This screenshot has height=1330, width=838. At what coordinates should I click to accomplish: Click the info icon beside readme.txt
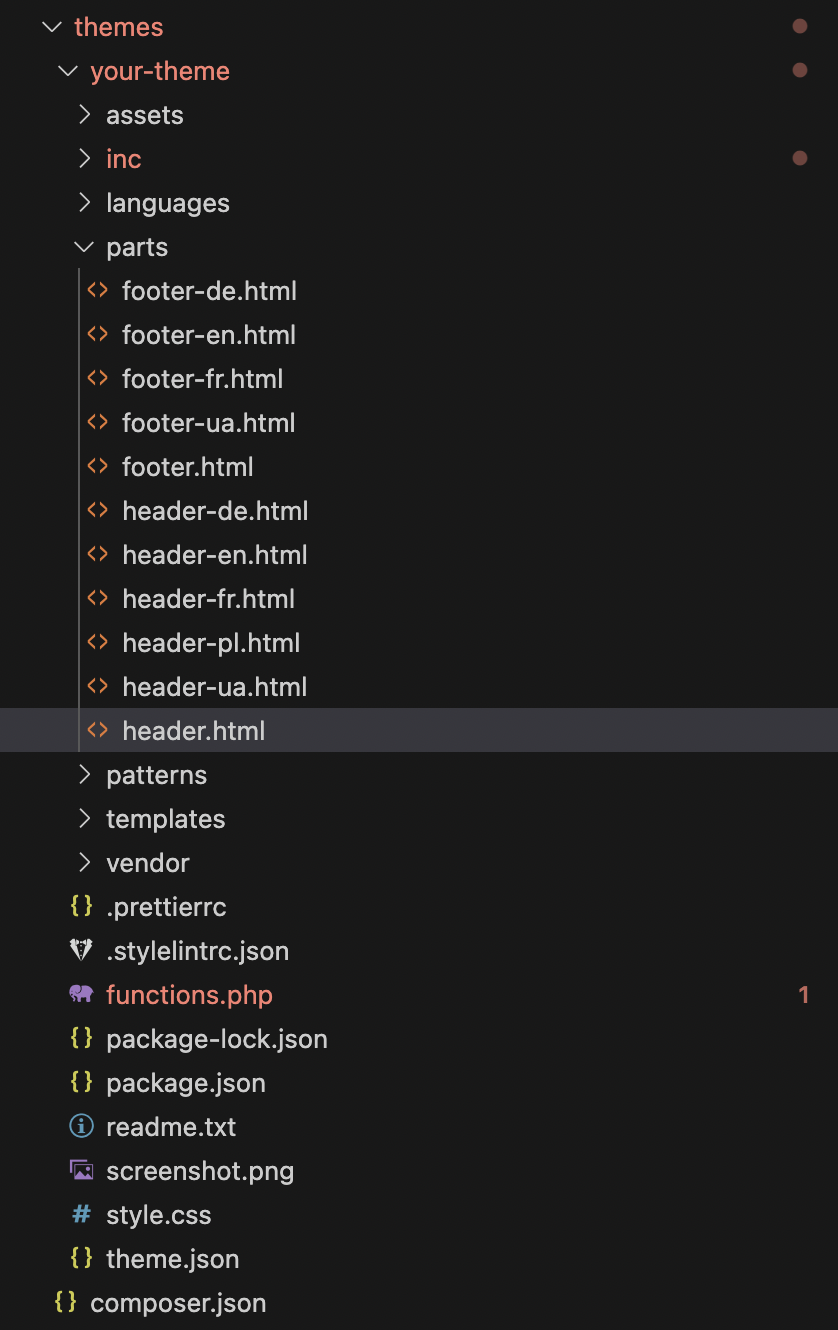tap(81, 1126)
